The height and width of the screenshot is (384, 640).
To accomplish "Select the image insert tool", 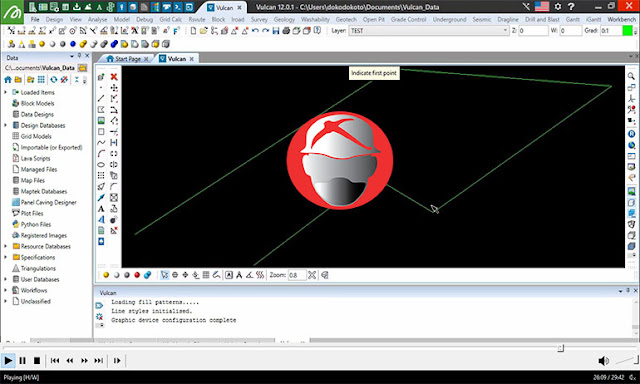I will click(x=101, y=120).
